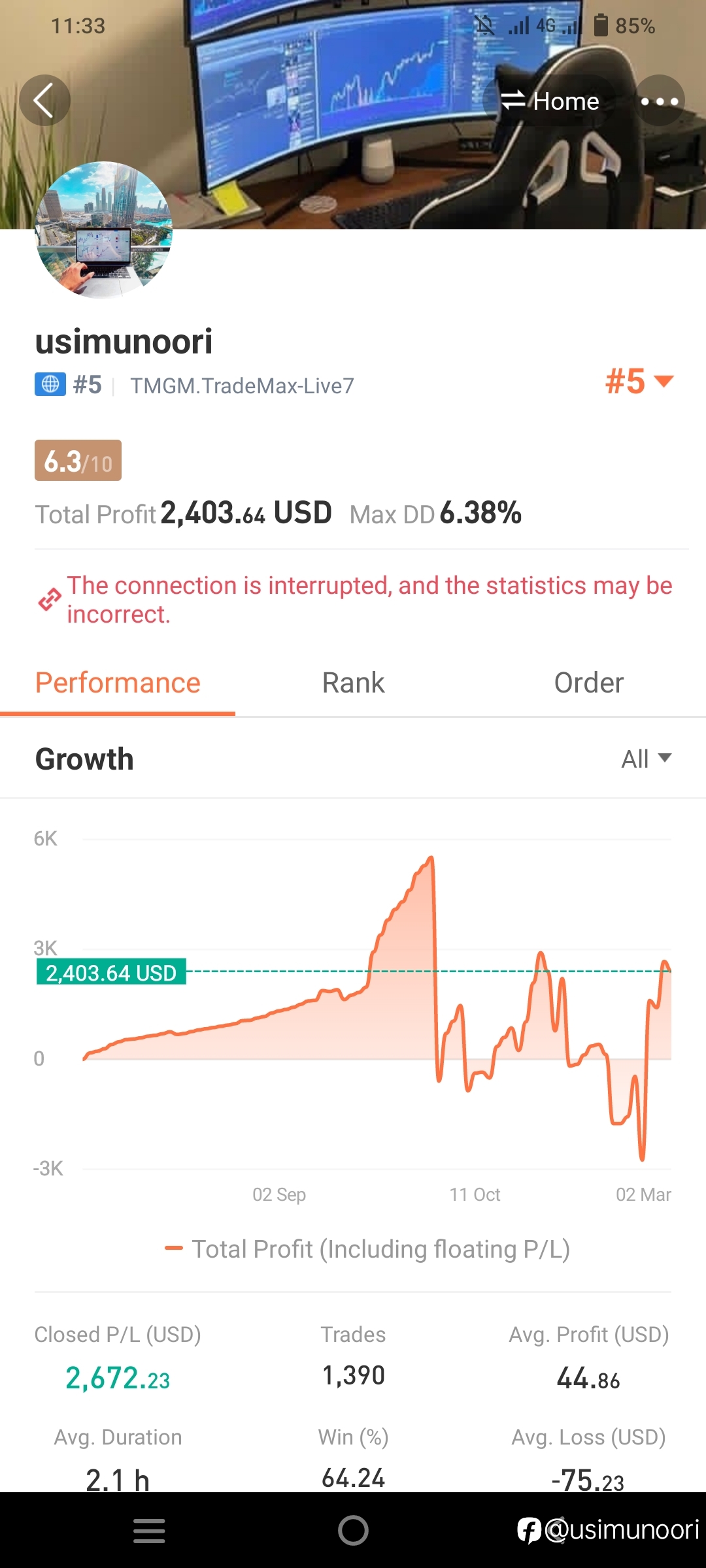This screenshot has width=706, height=1568.
Task: Tap the 6.3/10 score badge
Action: [78, 461]
